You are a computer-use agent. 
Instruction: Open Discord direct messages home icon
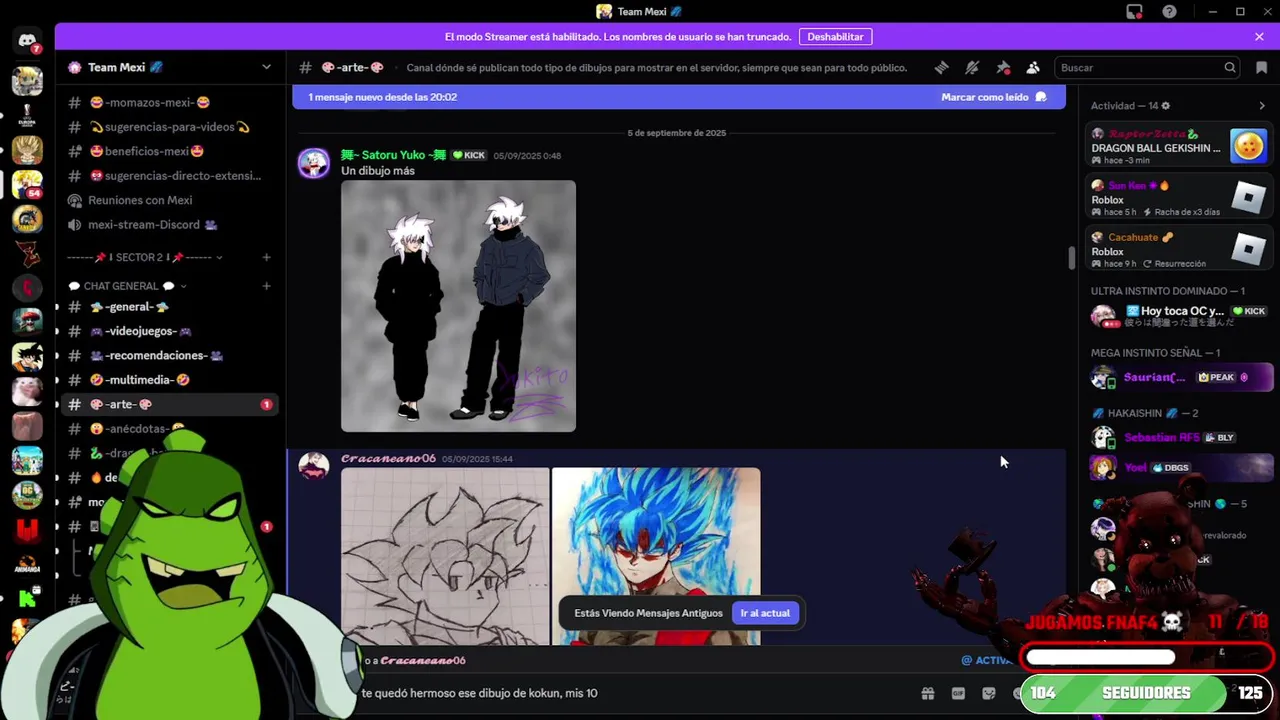click(x=27, y=41)
